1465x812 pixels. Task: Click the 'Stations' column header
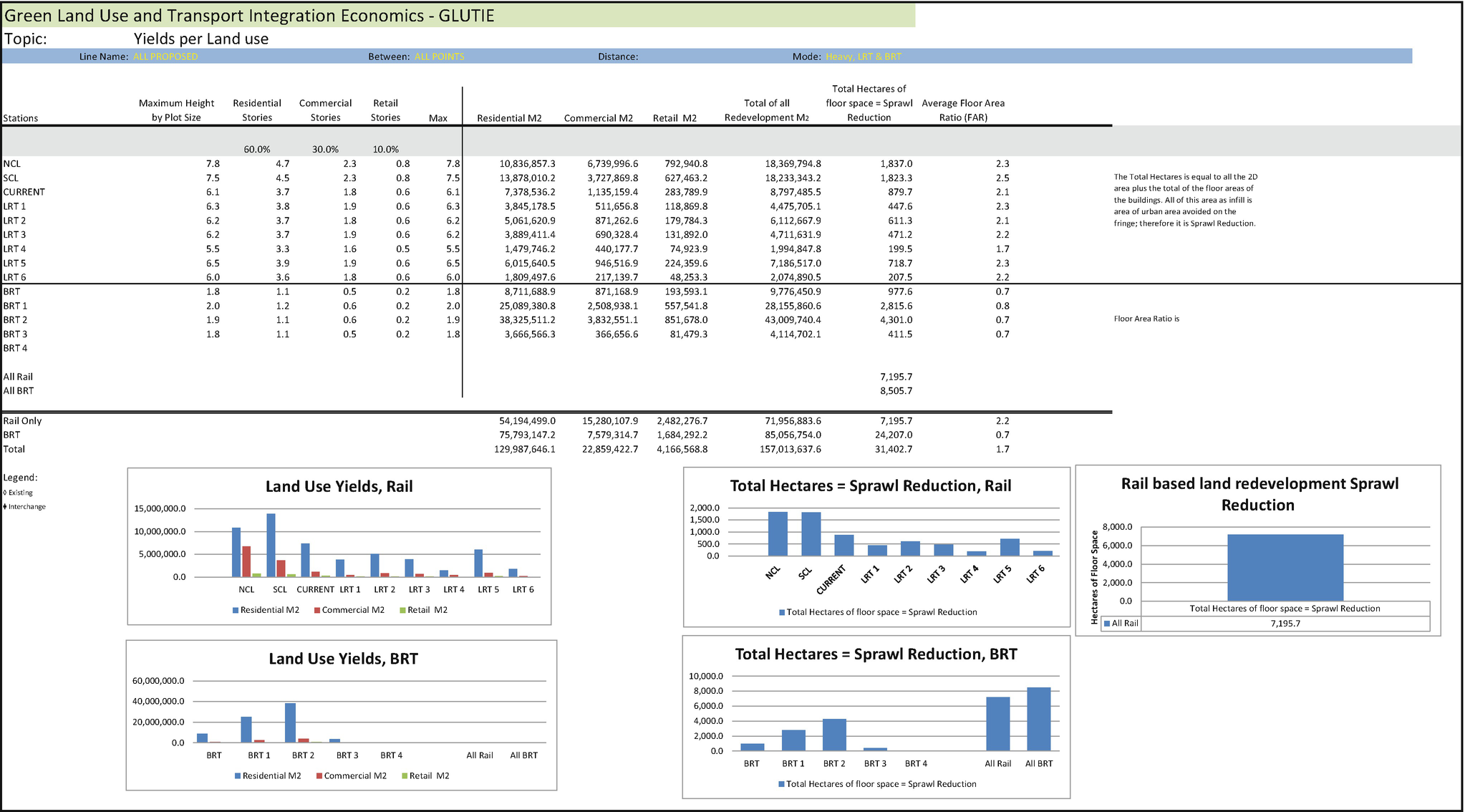click(21, 118)
